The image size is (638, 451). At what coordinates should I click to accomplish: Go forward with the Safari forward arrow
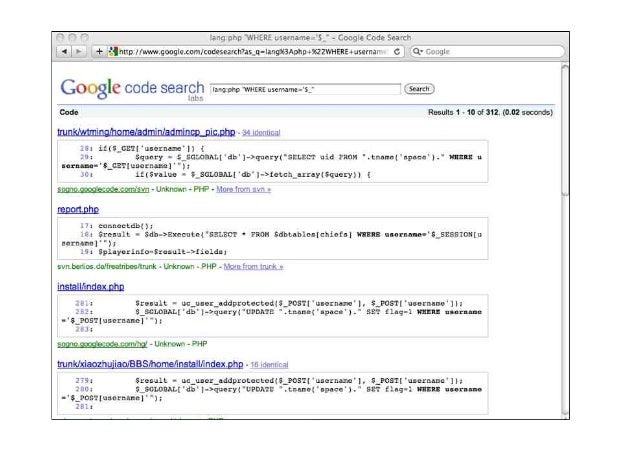coord(79,52)
